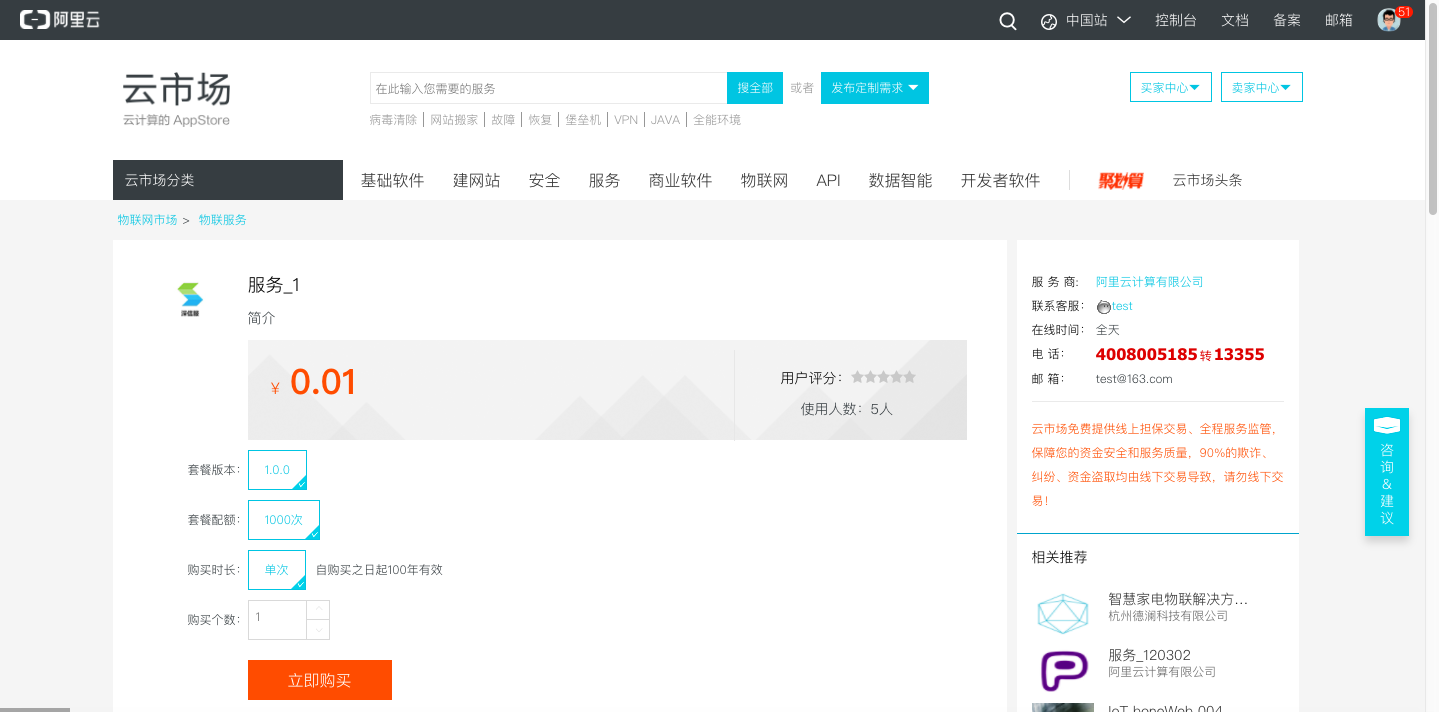Viewport: 1439px width, 712px height.
Task: Click the 全能环境 search suggestion
Action: [x=717, y=120]
